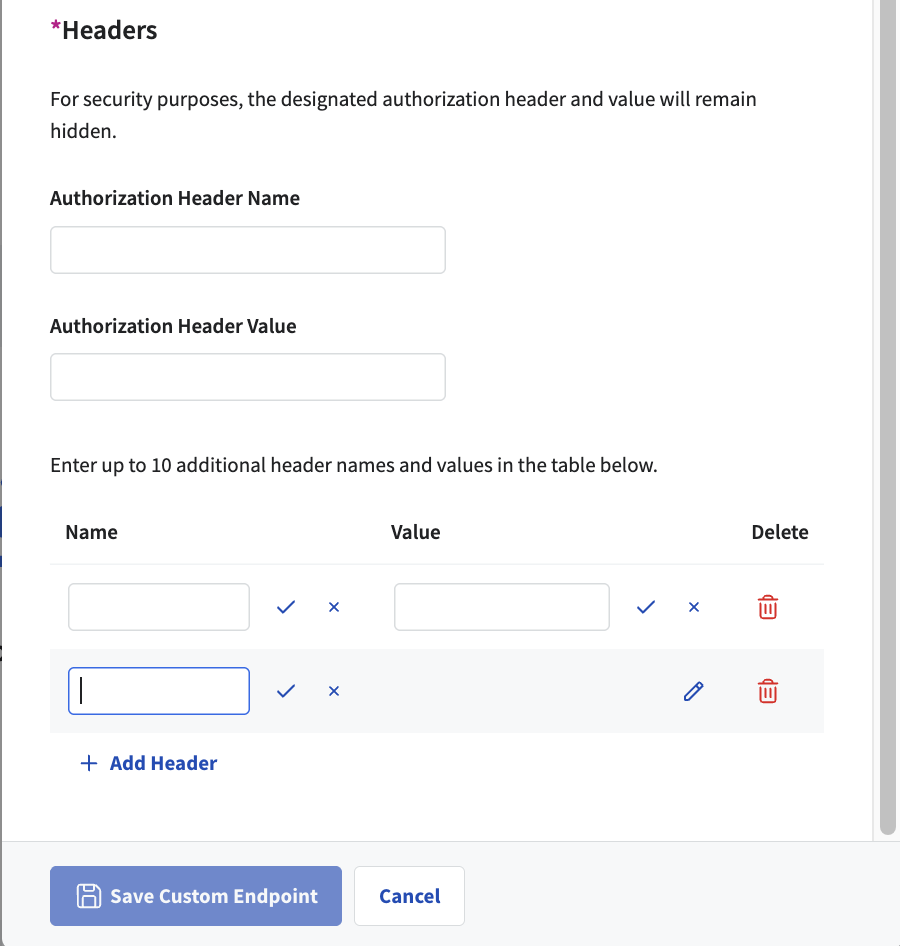
Task: Click the Authorization Header Name field
Action: coord(247,250)
